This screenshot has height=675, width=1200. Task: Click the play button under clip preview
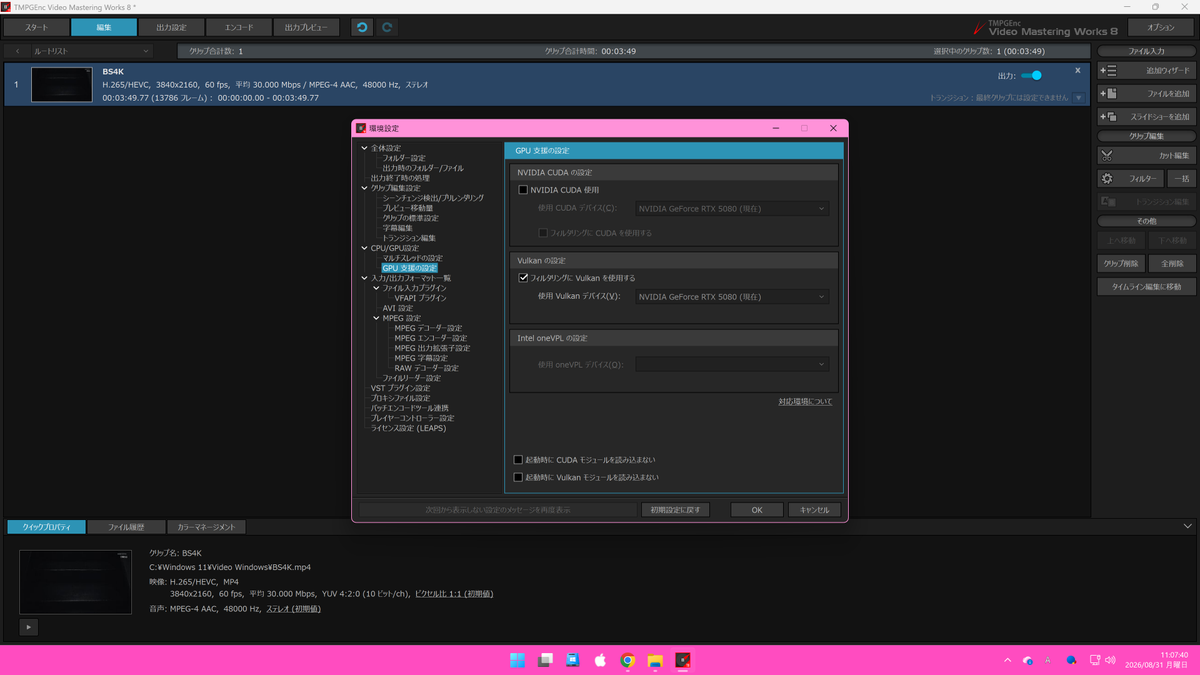coord(28,627)
